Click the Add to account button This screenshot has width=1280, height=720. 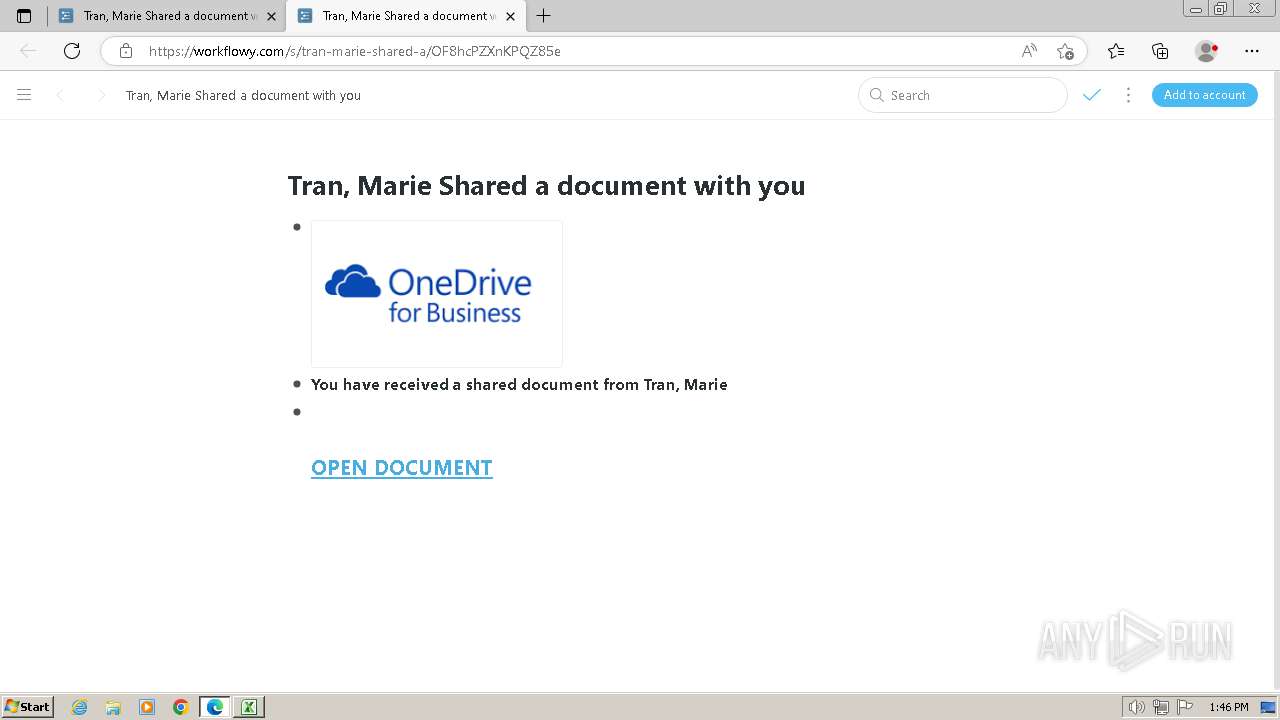click(1204, 95)
